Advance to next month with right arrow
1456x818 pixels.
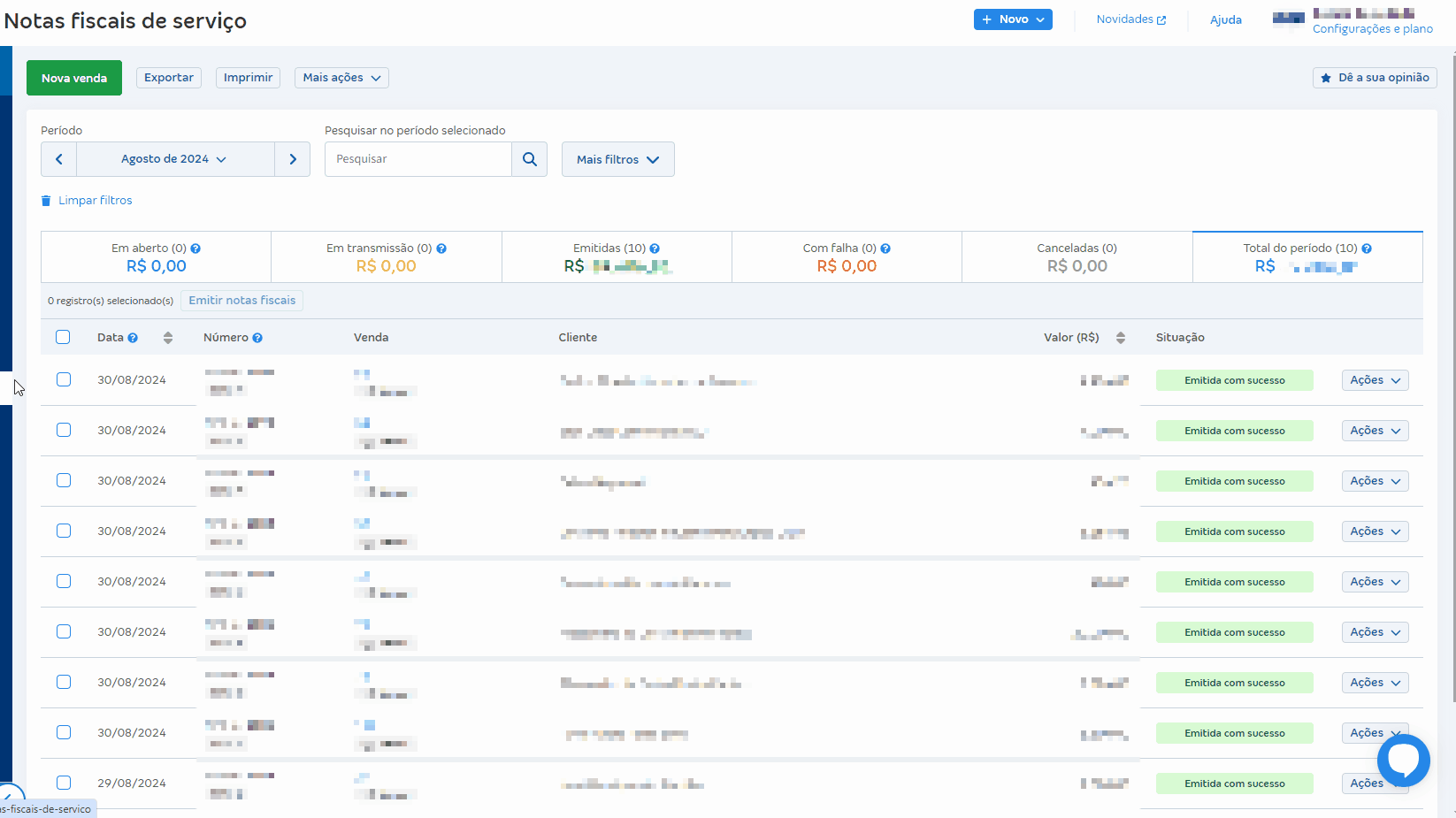293,159
